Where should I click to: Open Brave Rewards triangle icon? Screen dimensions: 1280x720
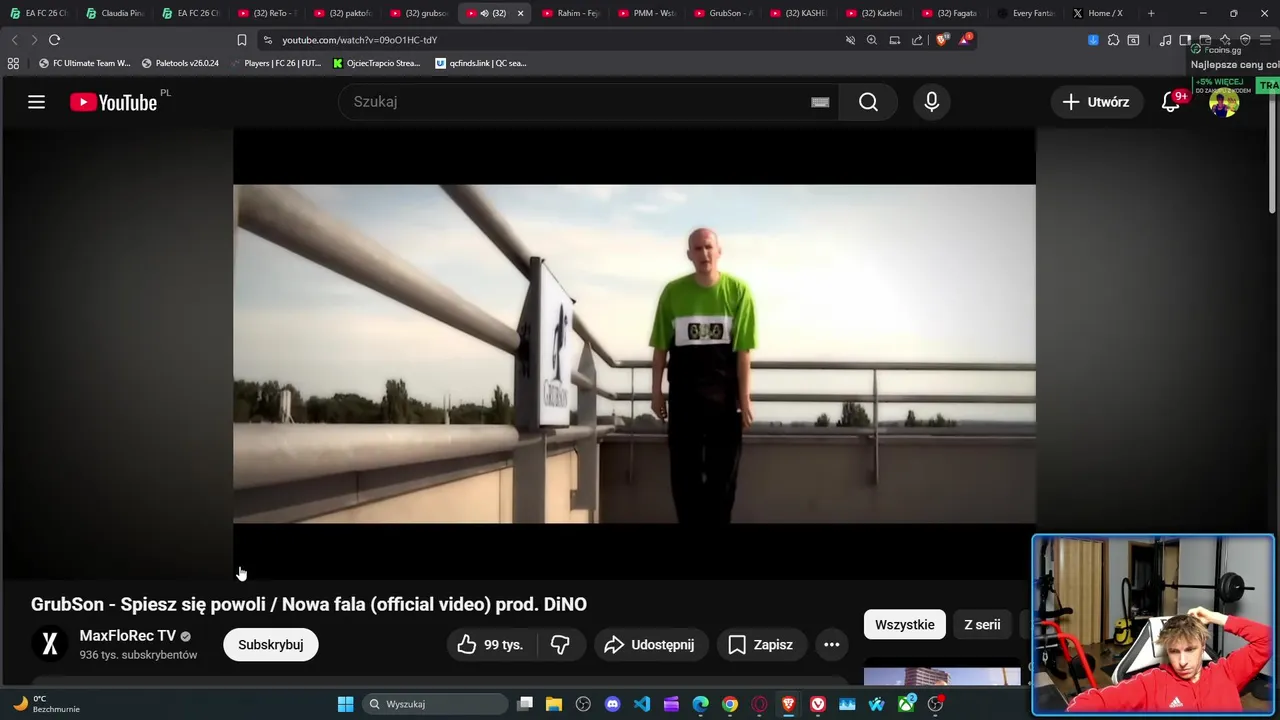click(x=965, y=40)
